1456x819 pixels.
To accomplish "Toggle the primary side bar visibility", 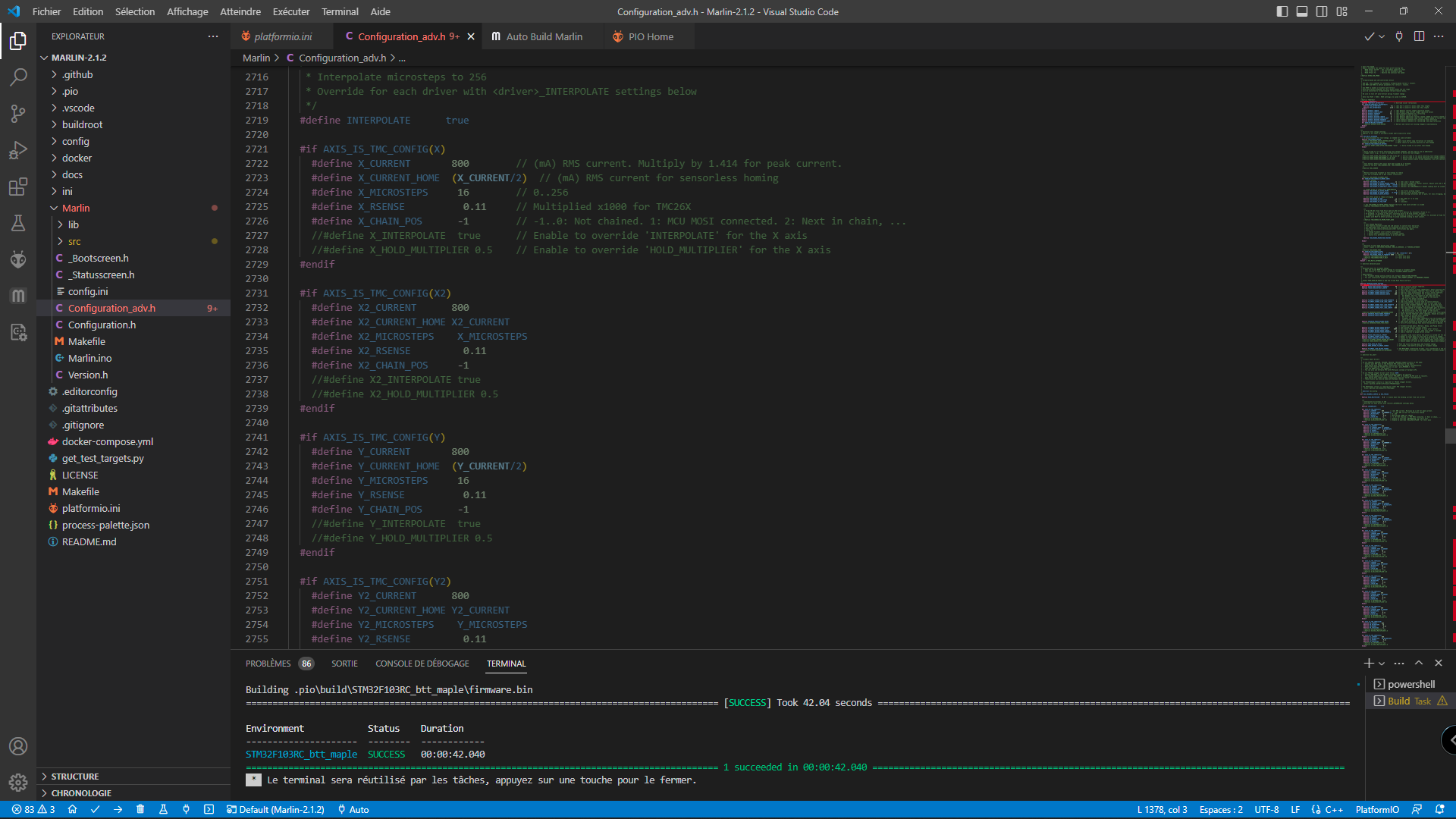I will [1282, 11].
